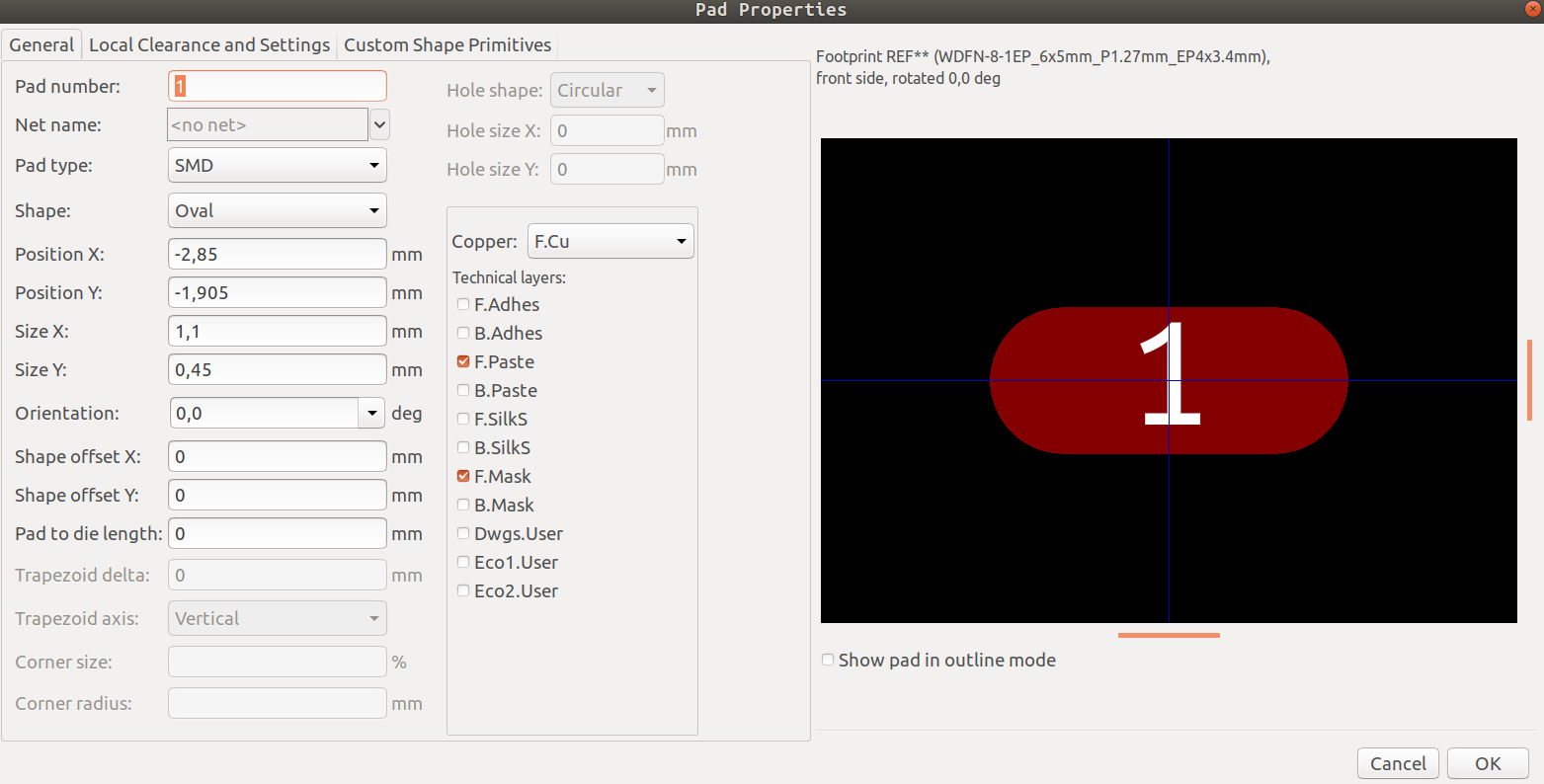Open the Shape Oval dropdown
Image resolution: width=1544 pixels, height=784 pixels.
pos(278,210)
